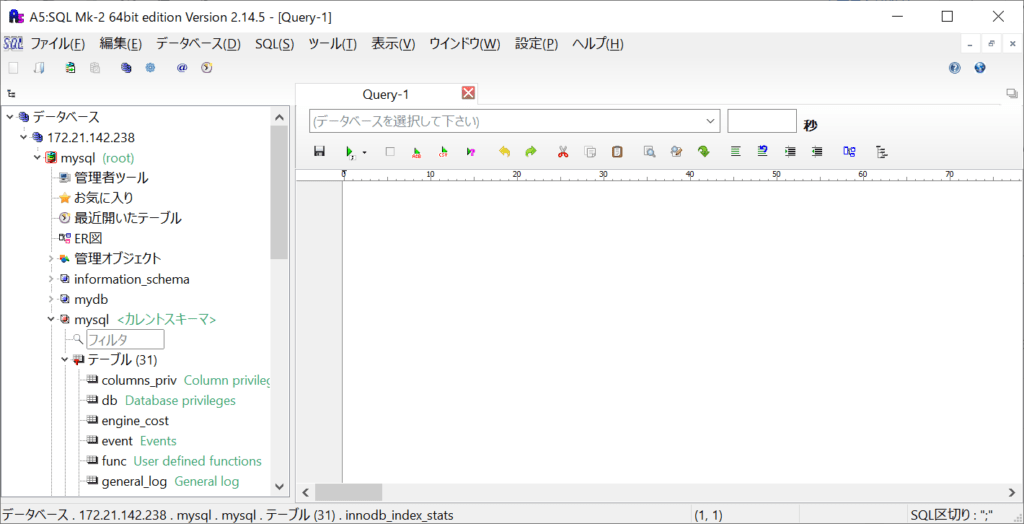Click the blue gear options icon

pos(150,67)
